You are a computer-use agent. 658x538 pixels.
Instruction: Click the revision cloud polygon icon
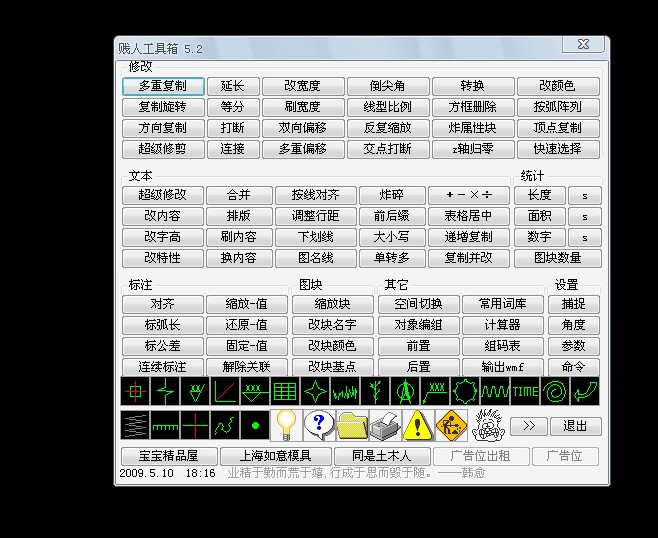[x=465, y=391]
